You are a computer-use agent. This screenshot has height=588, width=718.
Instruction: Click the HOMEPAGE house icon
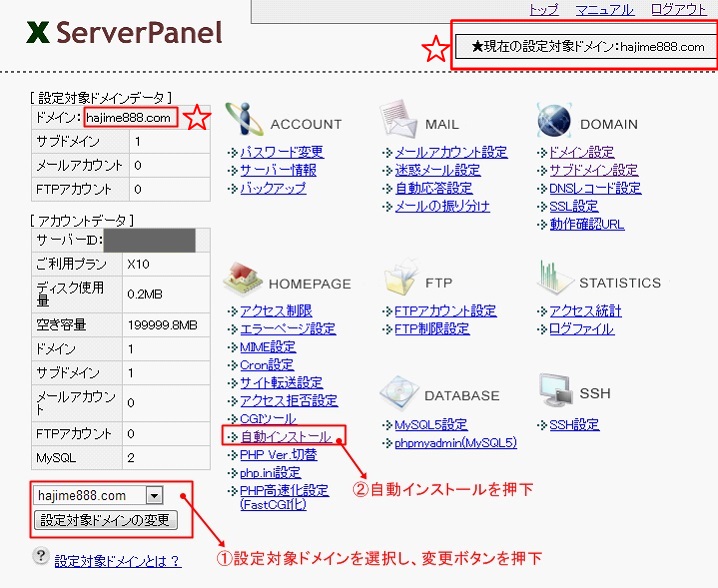(x=242, y=279)
